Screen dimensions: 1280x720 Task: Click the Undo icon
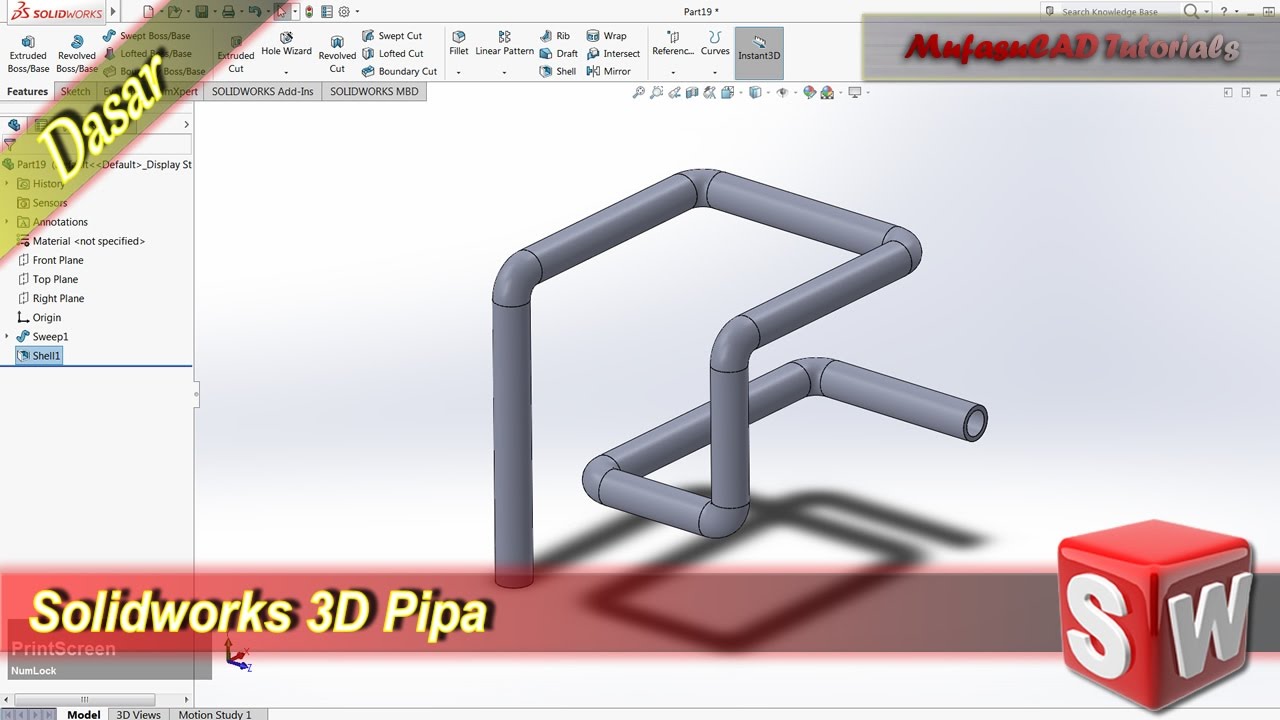pyautogui.click(x=255, y=12)
